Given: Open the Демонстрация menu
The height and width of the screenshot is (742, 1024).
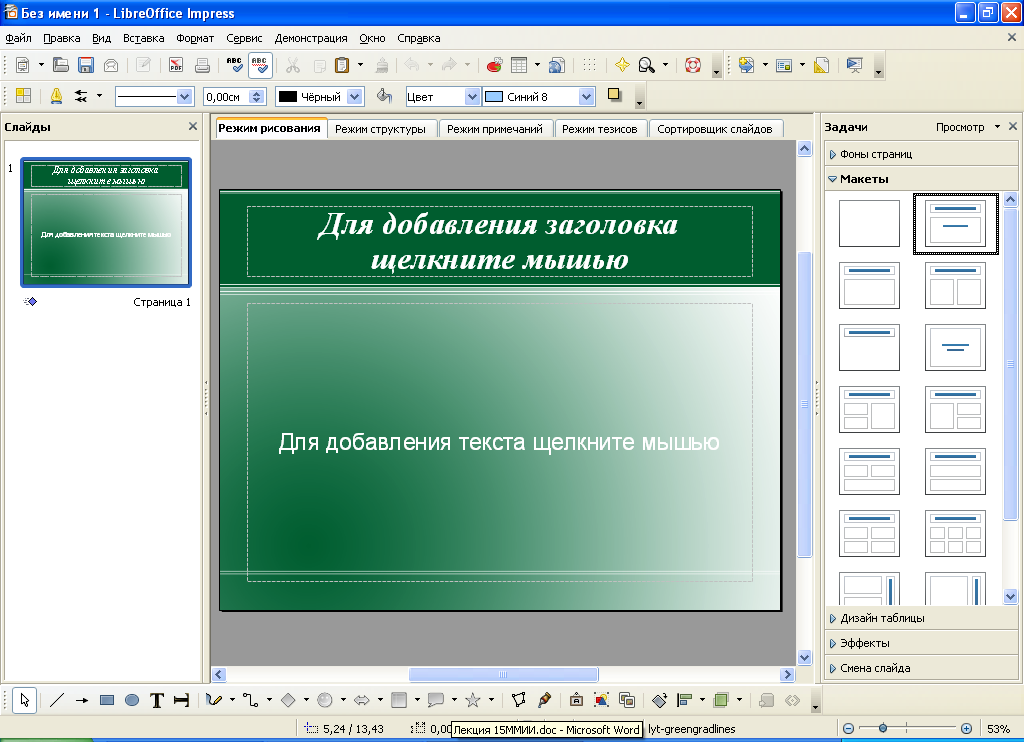Looking at the screenshot, I should 311,38.
